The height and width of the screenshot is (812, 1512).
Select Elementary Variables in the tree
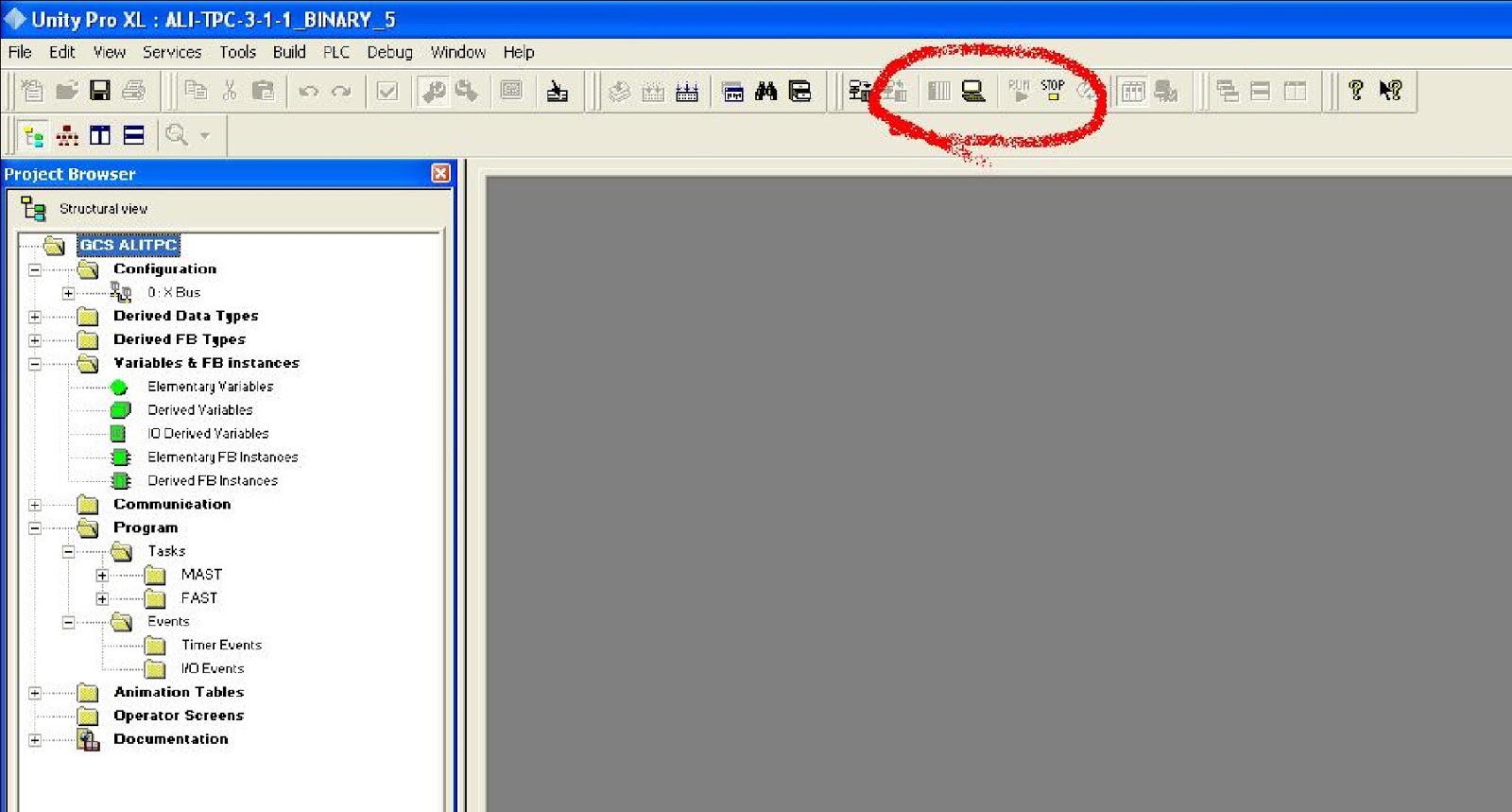[211, 387]
